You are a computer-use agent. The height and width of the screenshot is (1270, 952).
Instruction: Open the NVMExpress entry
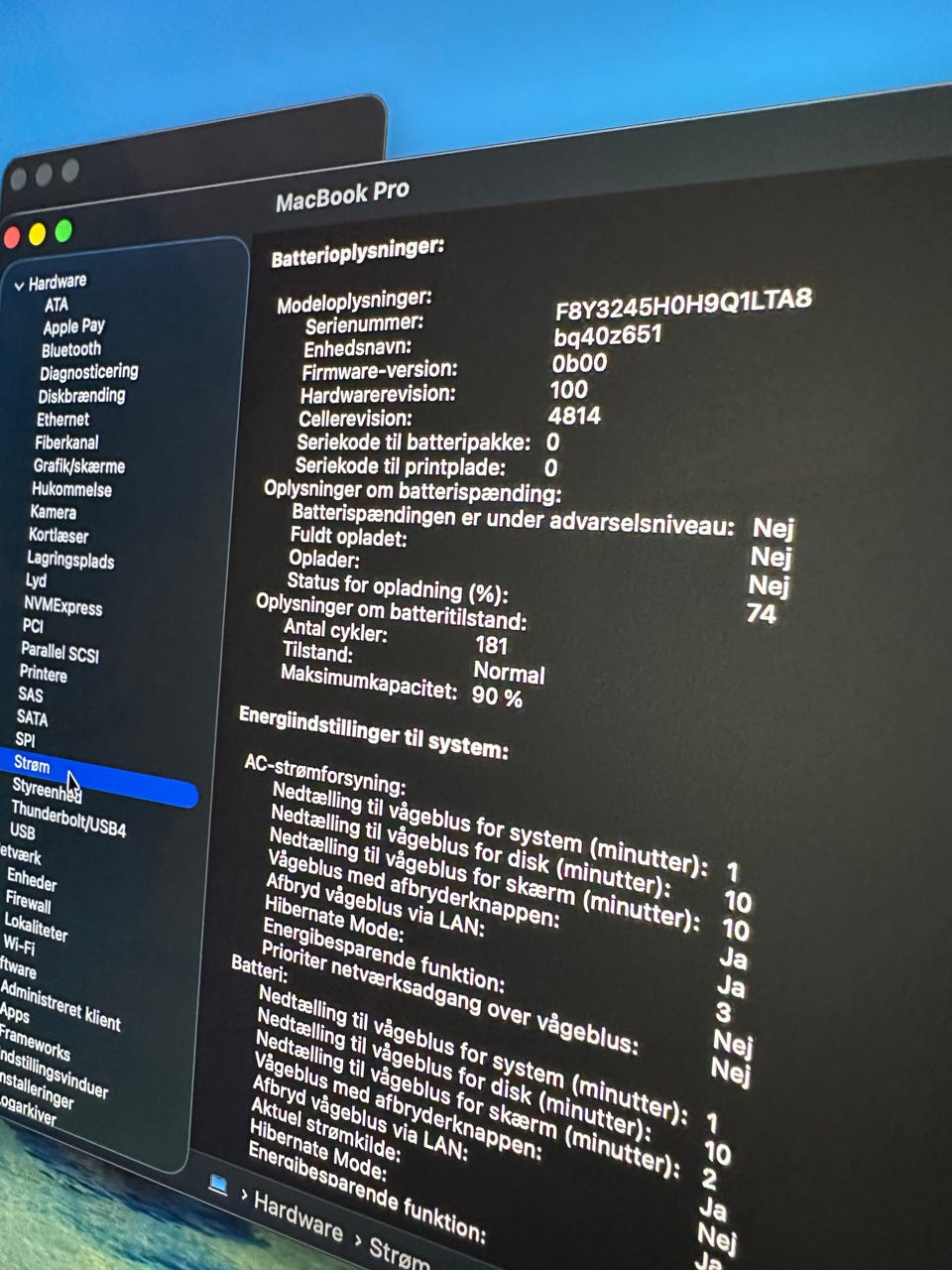[62, 605]
